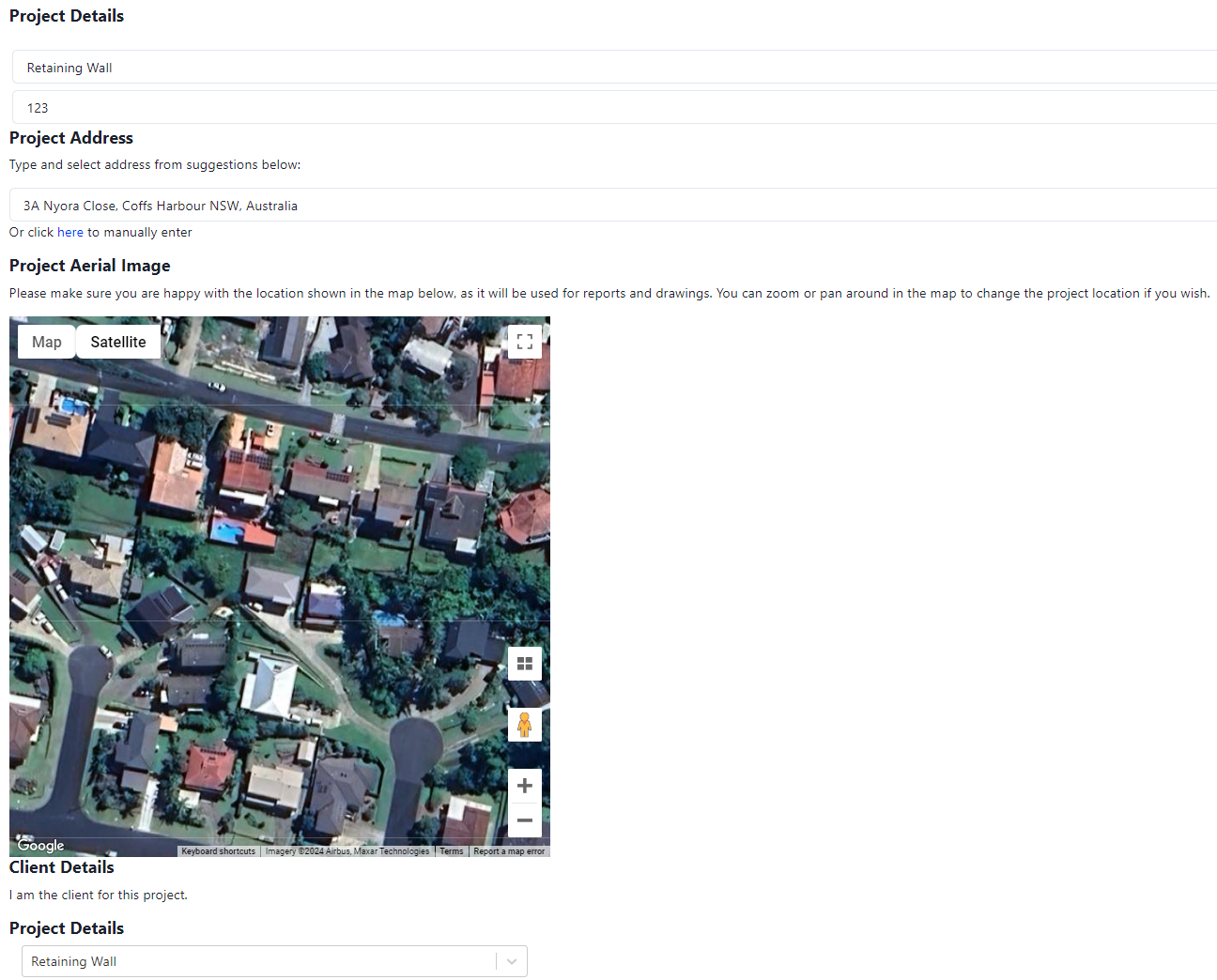Screen dimensions: 1217x980
Task: Click the zoom in plus button
Action: tap(524, 786)
